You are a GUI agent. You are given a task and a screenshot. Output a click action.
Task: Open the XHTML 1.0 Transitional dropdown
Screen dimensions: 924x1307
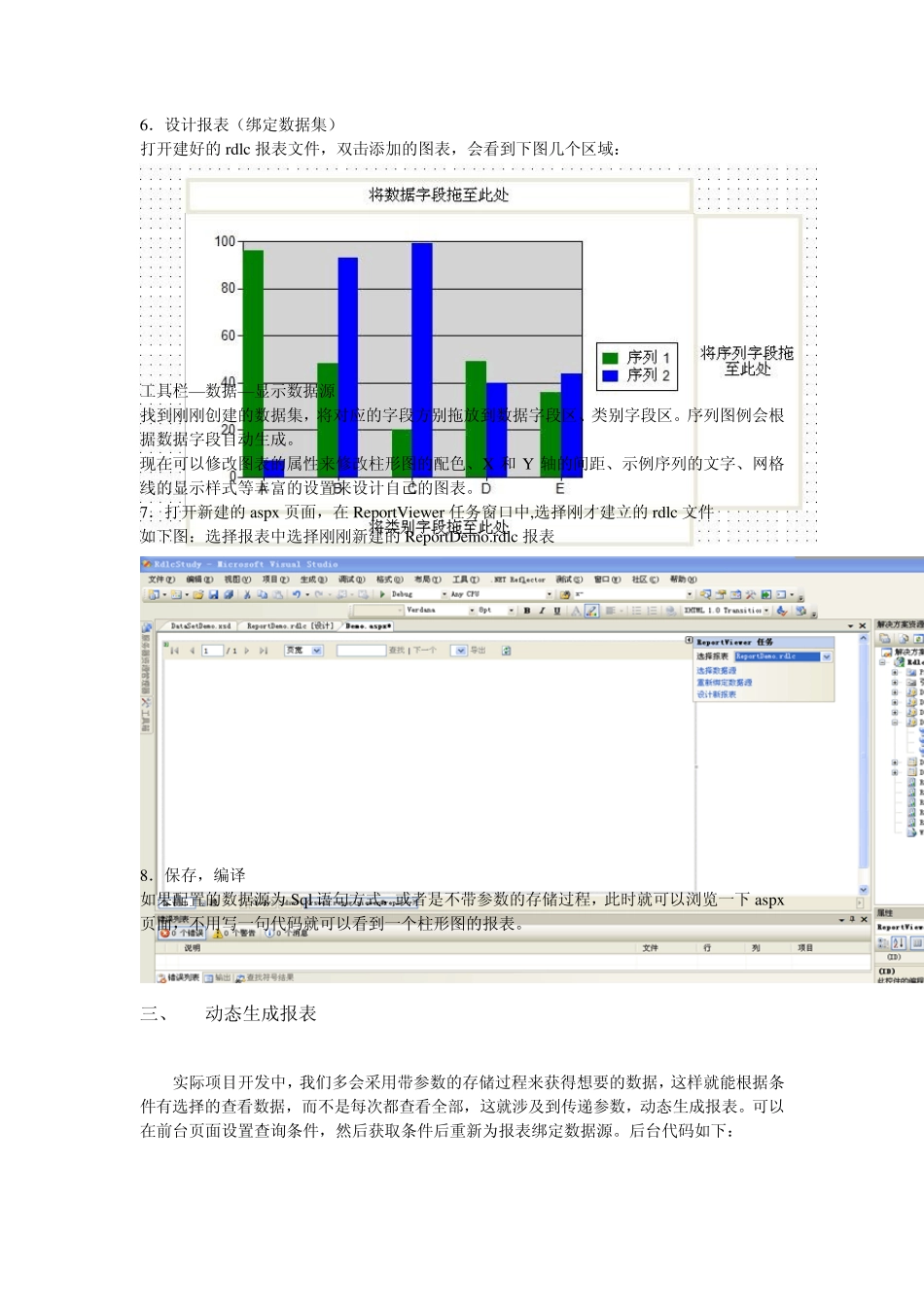click(726, 611)
